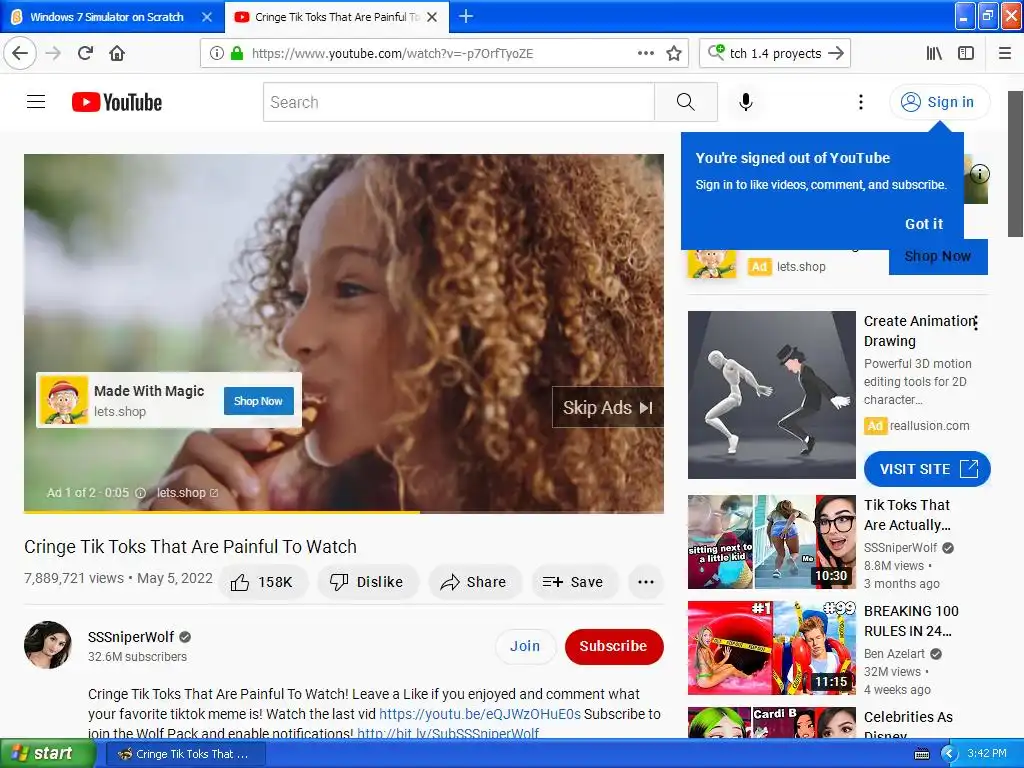Click the Dislike thumbs-down button
Screen dimensions: 1024x768
click(x=367, y=582)
